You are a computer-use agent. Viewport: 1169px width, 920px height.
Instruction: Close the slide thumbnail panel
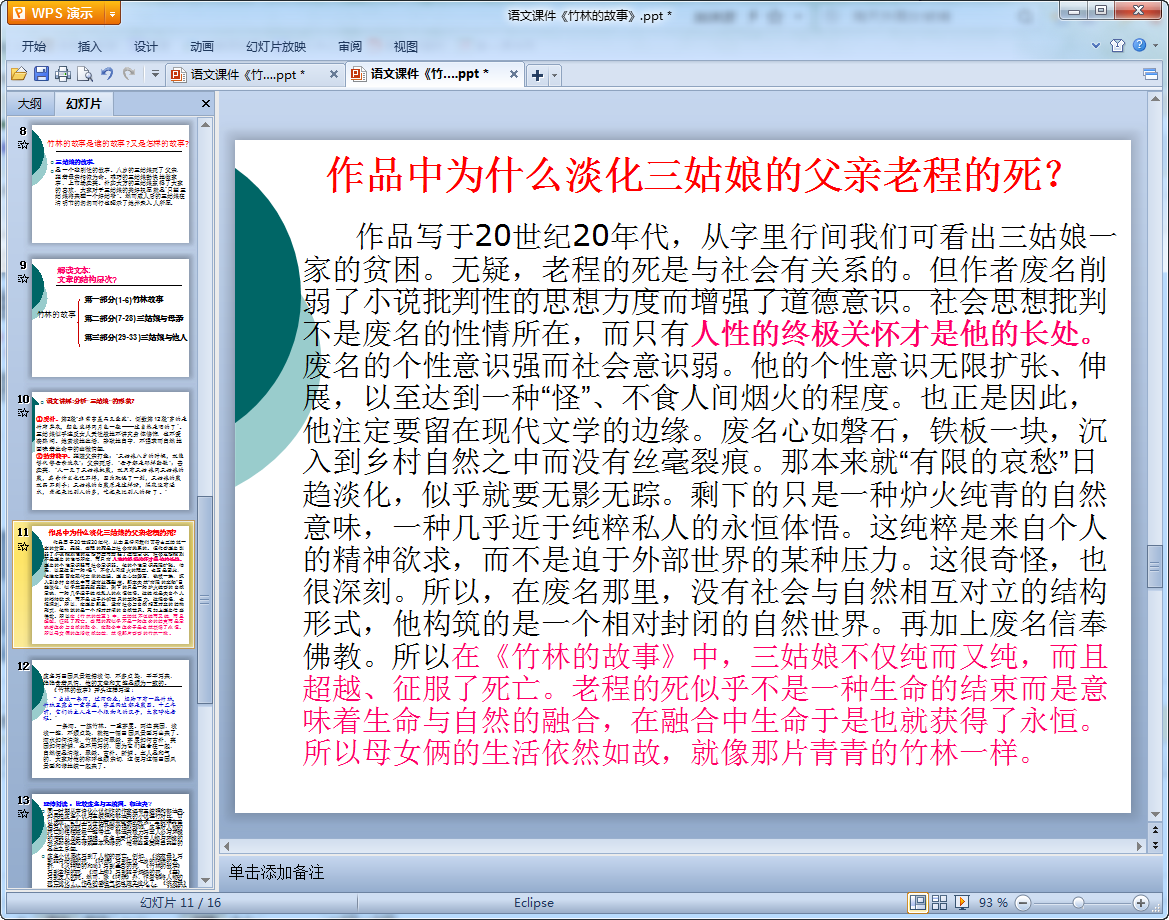coord(206,104)
